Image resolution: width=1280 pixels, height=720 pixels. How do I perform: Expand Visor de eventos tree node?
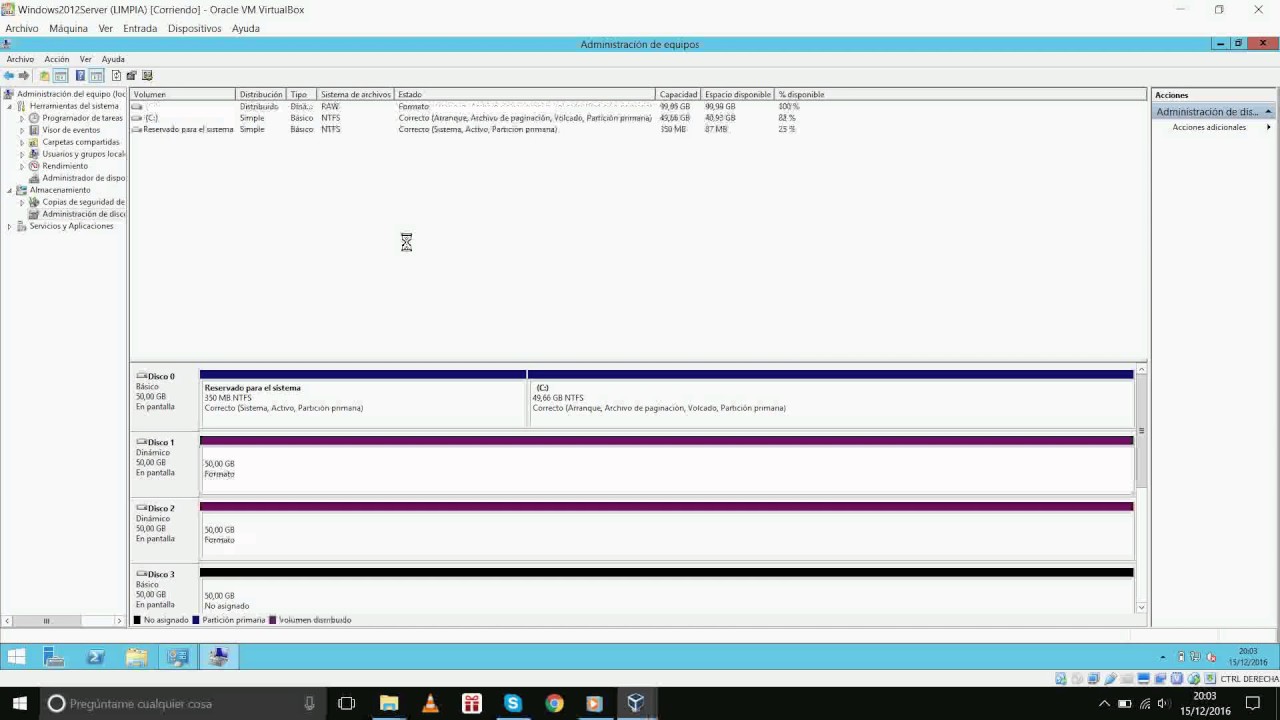(22, 130)
